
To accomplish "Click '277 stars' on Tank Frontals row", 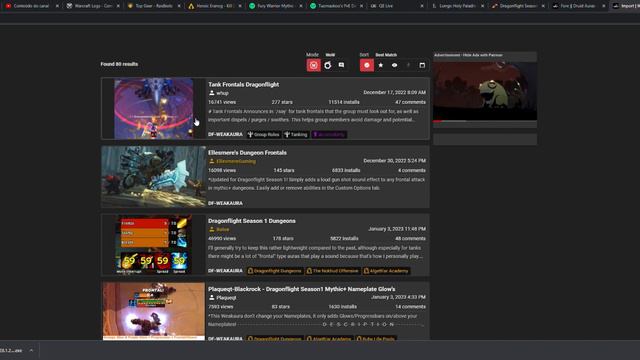I will [281, 102].
